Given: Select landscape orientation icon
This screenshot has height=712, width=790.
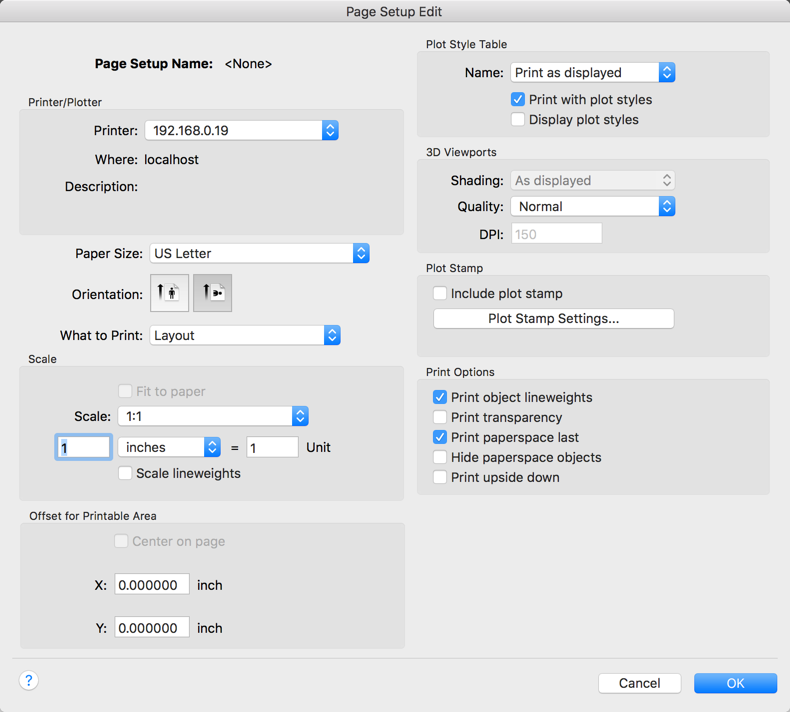Looking at the screenshot, I should tap(212, 293).
